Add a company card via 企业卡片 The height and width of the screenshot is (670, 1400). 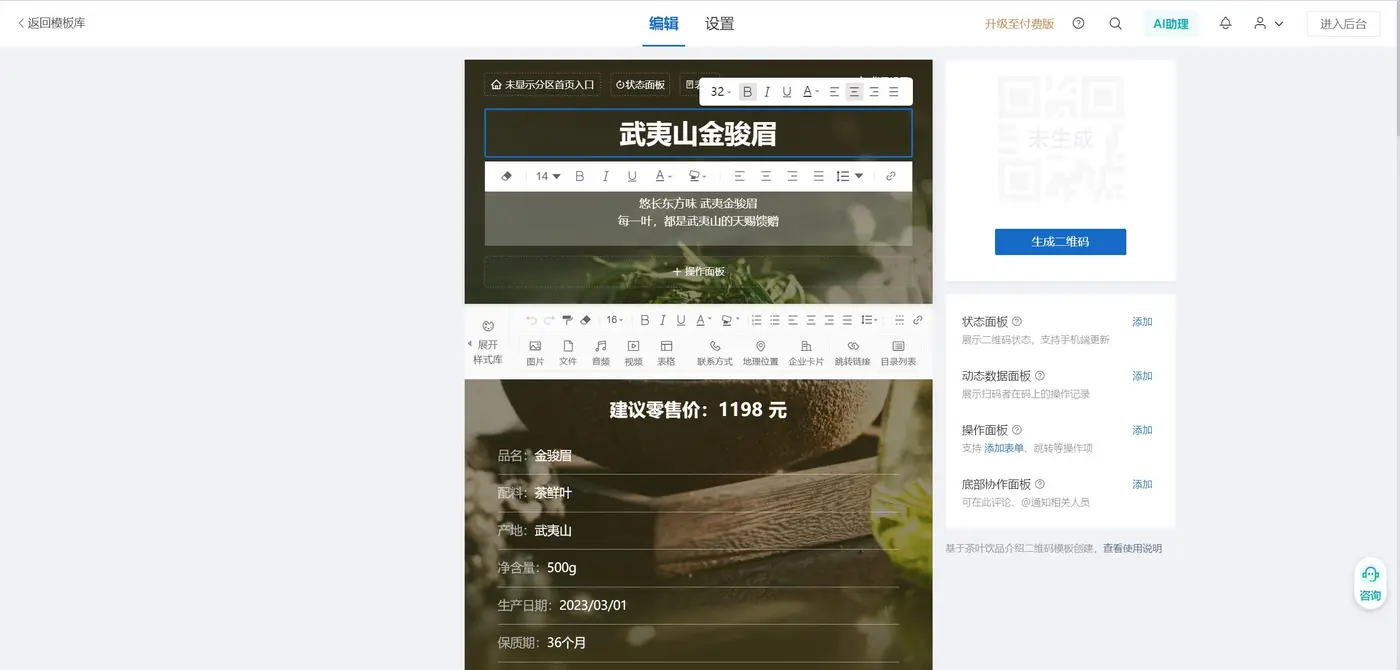tap(806, 352)
